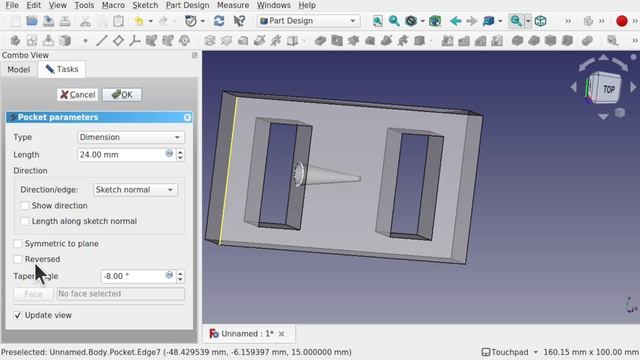Switch to the Model tab

(19, 69)
